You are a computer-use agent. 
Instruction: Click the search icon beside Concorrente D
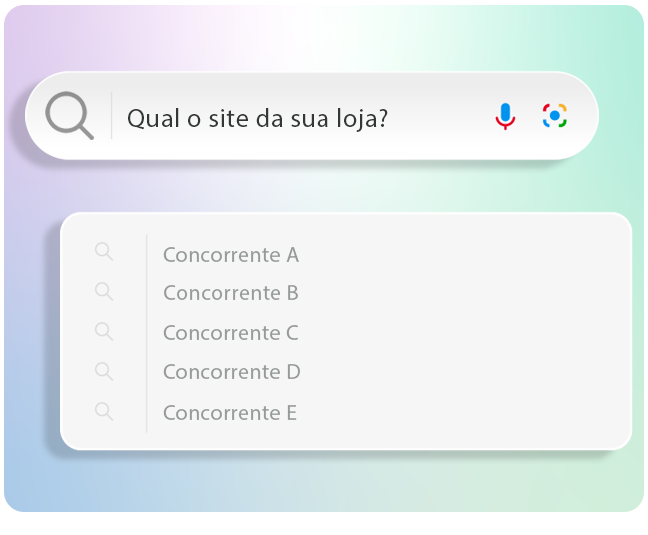[x=104, y=371]
